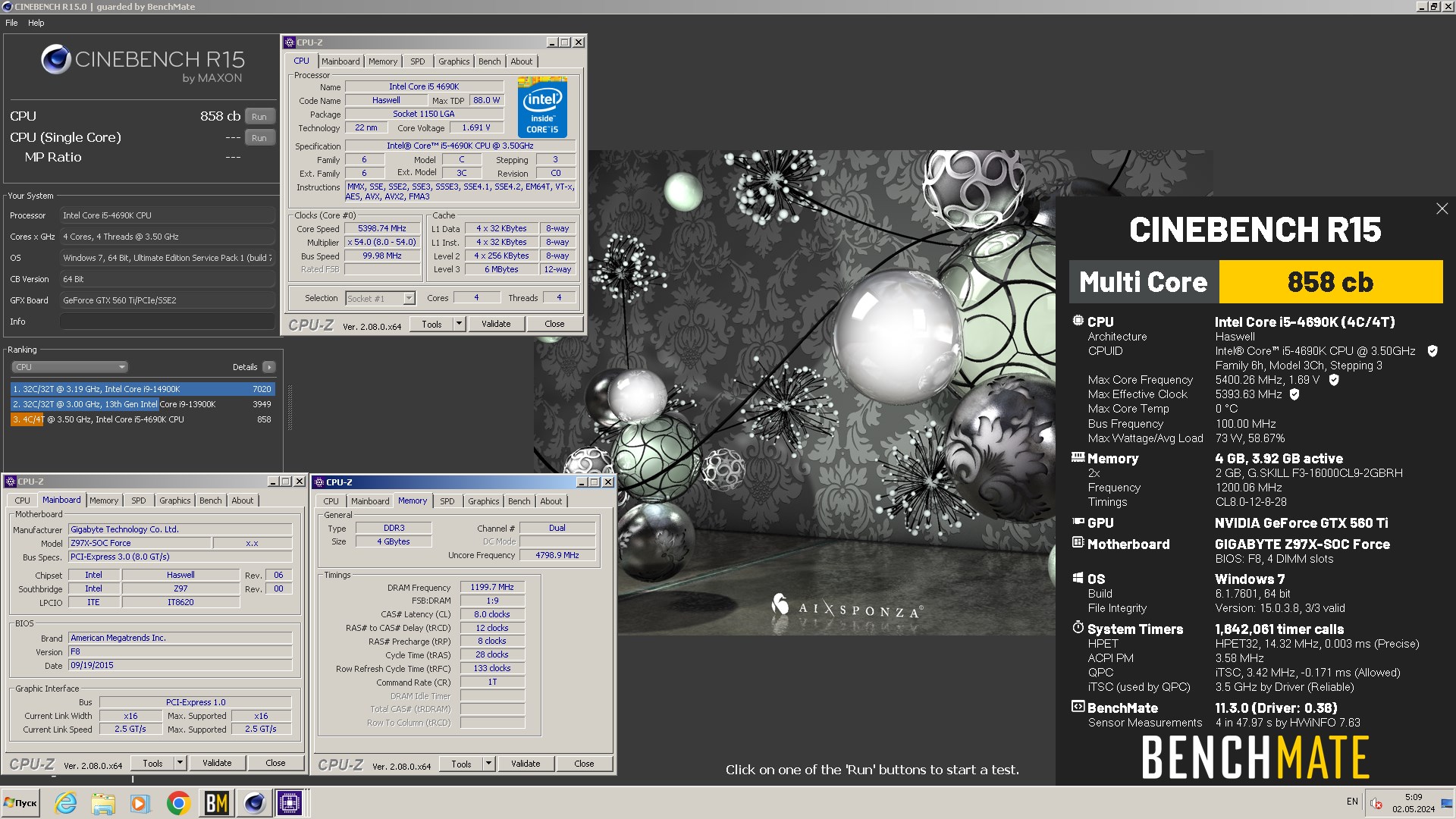1456x819 pixels.
Task: Click the OS Windows icon in BenchMate
Action: click(1078, 578)
